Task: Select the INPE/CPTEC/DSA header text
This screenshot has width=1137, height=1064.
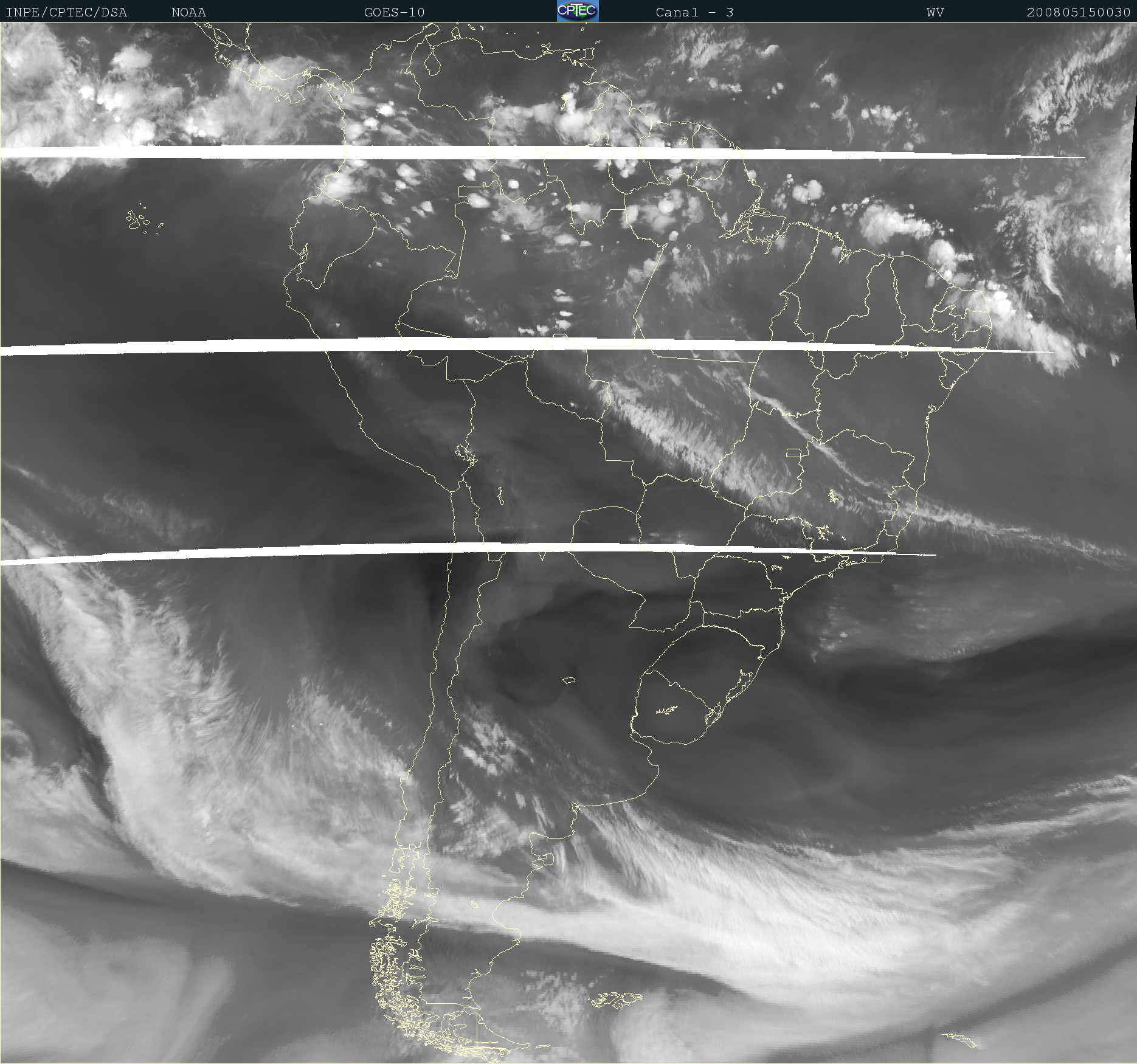Action: coord(66,12)
